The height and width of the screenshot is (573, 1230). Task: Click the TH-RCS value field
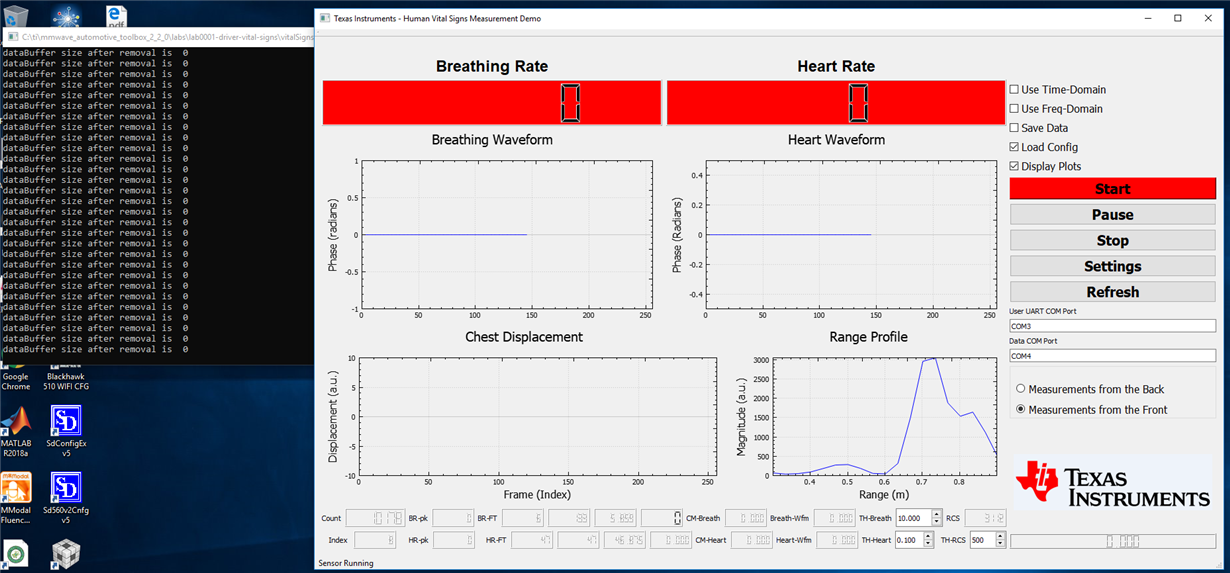pyautogui.click(x=980, y=540)
